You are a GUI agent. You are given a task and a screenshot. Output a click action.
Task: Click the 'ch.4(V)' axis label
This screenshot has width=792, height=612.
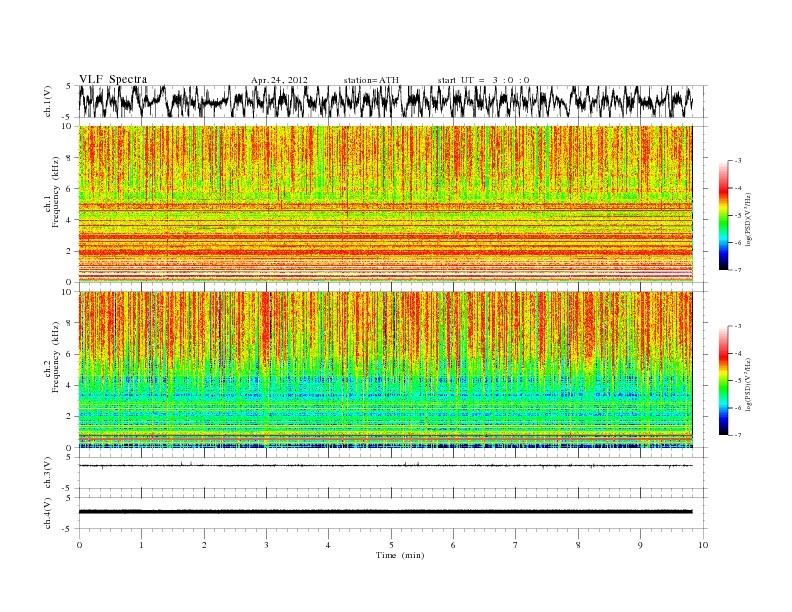click(48, 513)
